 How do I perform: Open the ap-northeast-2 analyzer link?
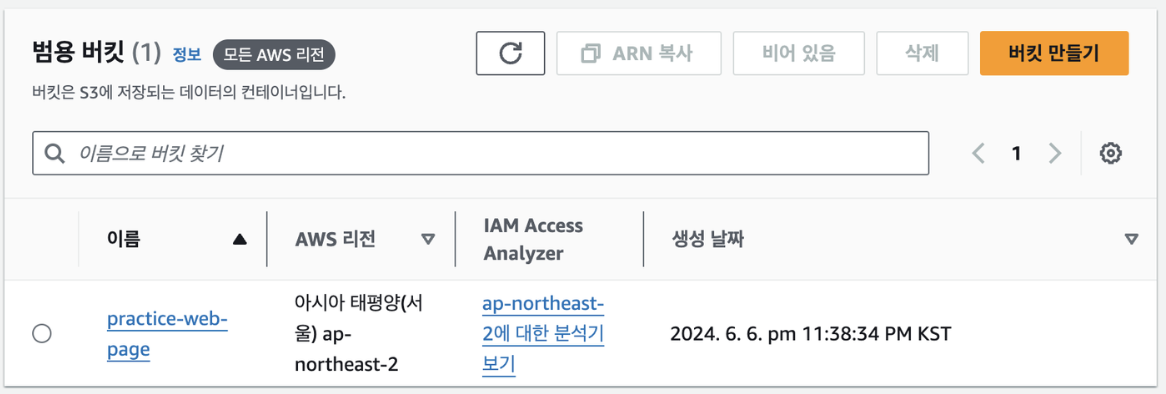(x=543, y=335)
